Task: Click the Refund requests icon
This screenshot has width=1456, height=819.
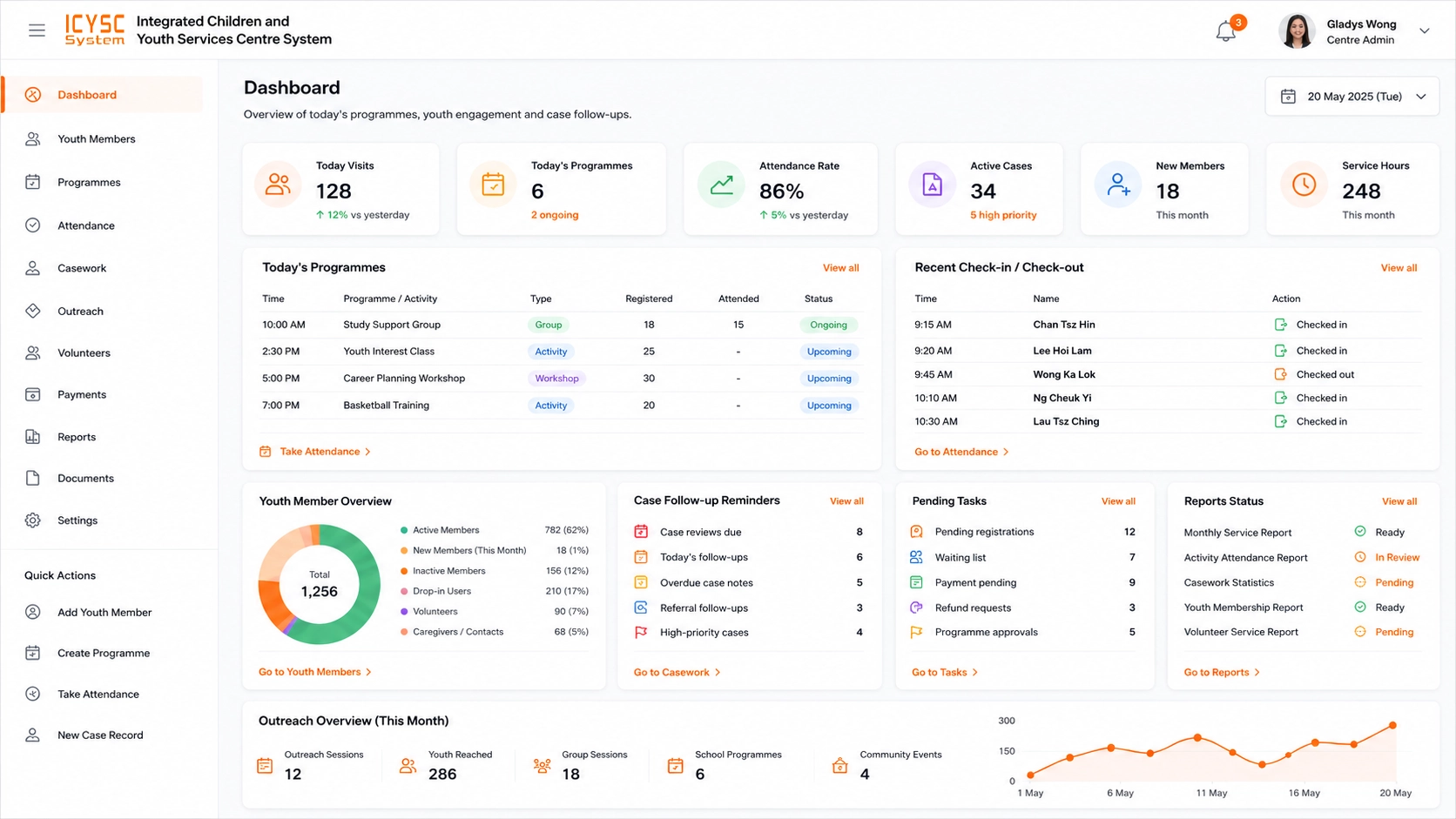Action: pos(916,608)
